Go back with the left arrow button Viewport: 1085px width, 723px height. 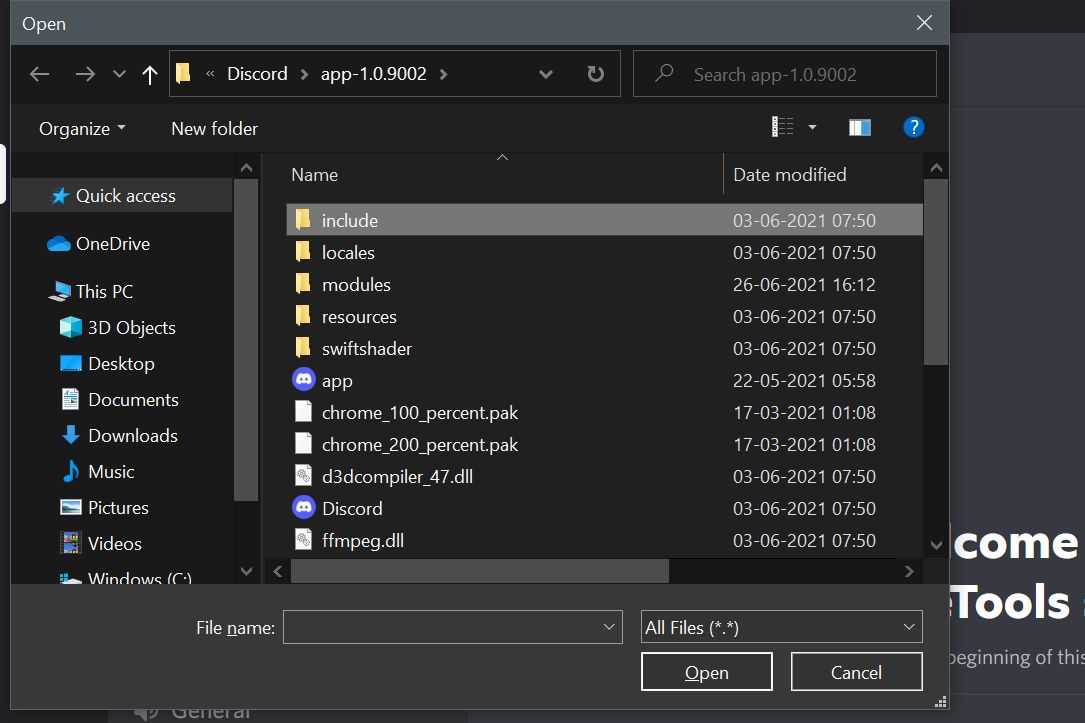point(39,74)
